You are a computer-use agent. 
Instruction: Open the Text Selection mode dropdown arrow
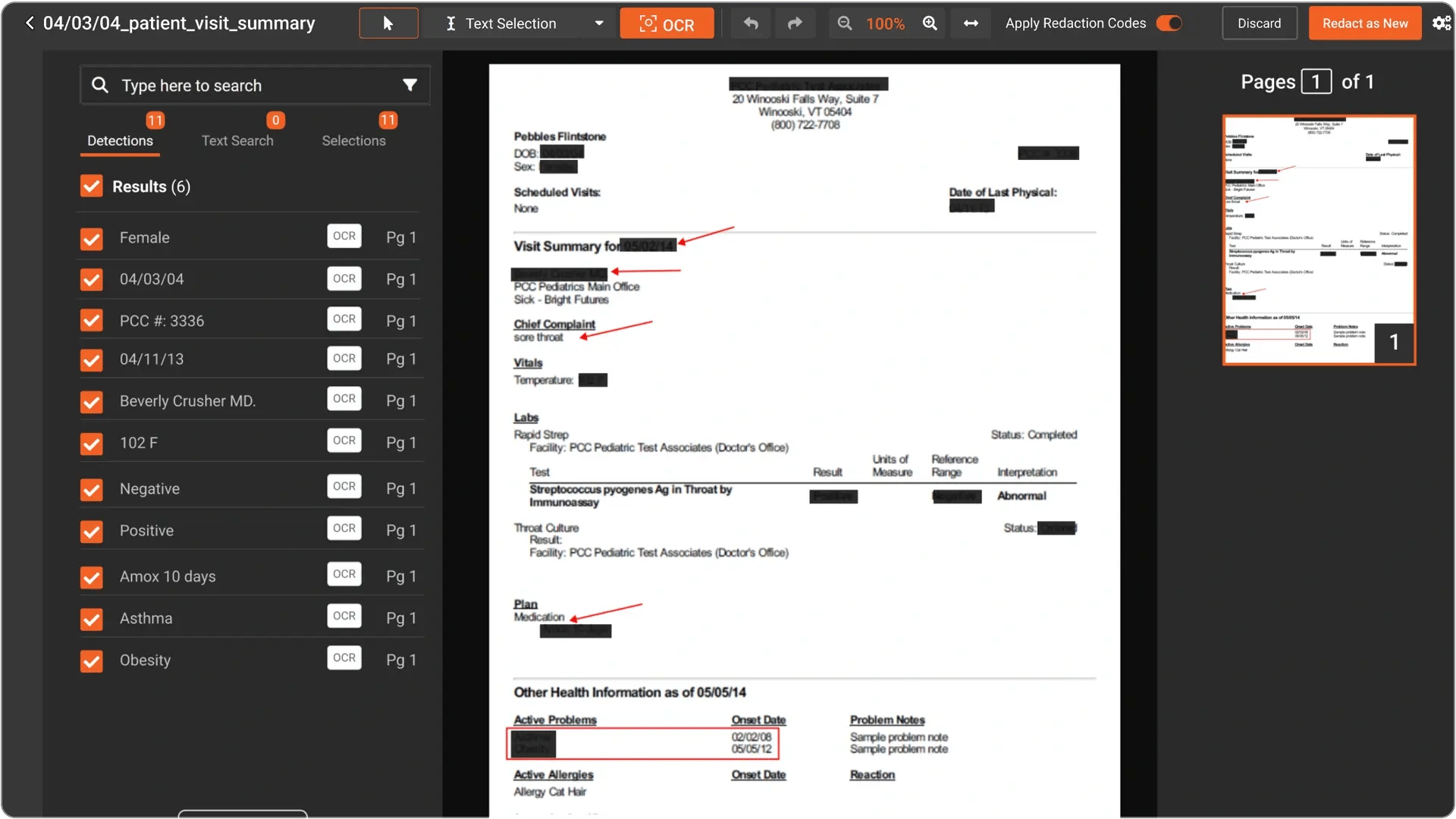tap(599, 24)
